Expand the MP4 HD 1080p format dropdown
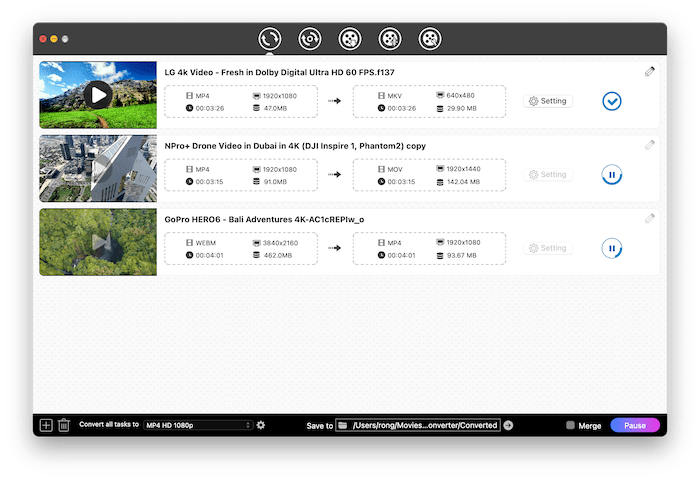The width and height of the screenshot is (700, 480). coord(197,425)
